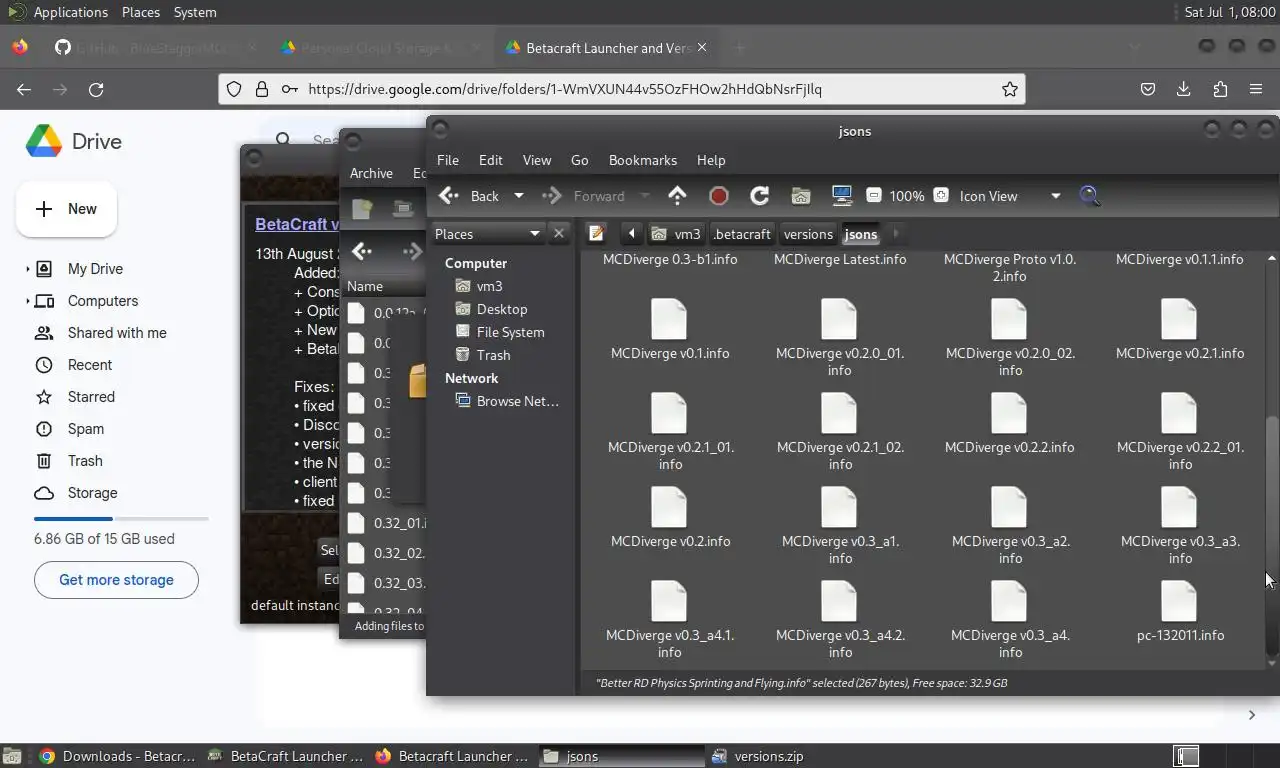The image size is (1280, 768).
Task: Click Back arrow in jsons file manager
Action: tap(468, 196)
